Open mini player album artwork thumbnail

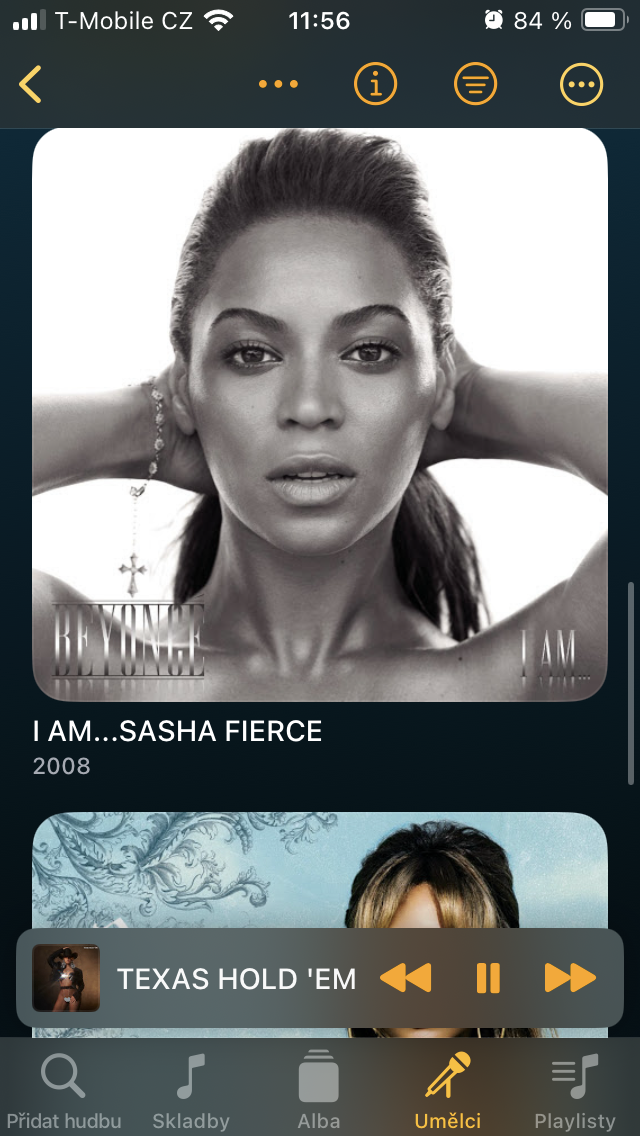[x=66, y=978]
